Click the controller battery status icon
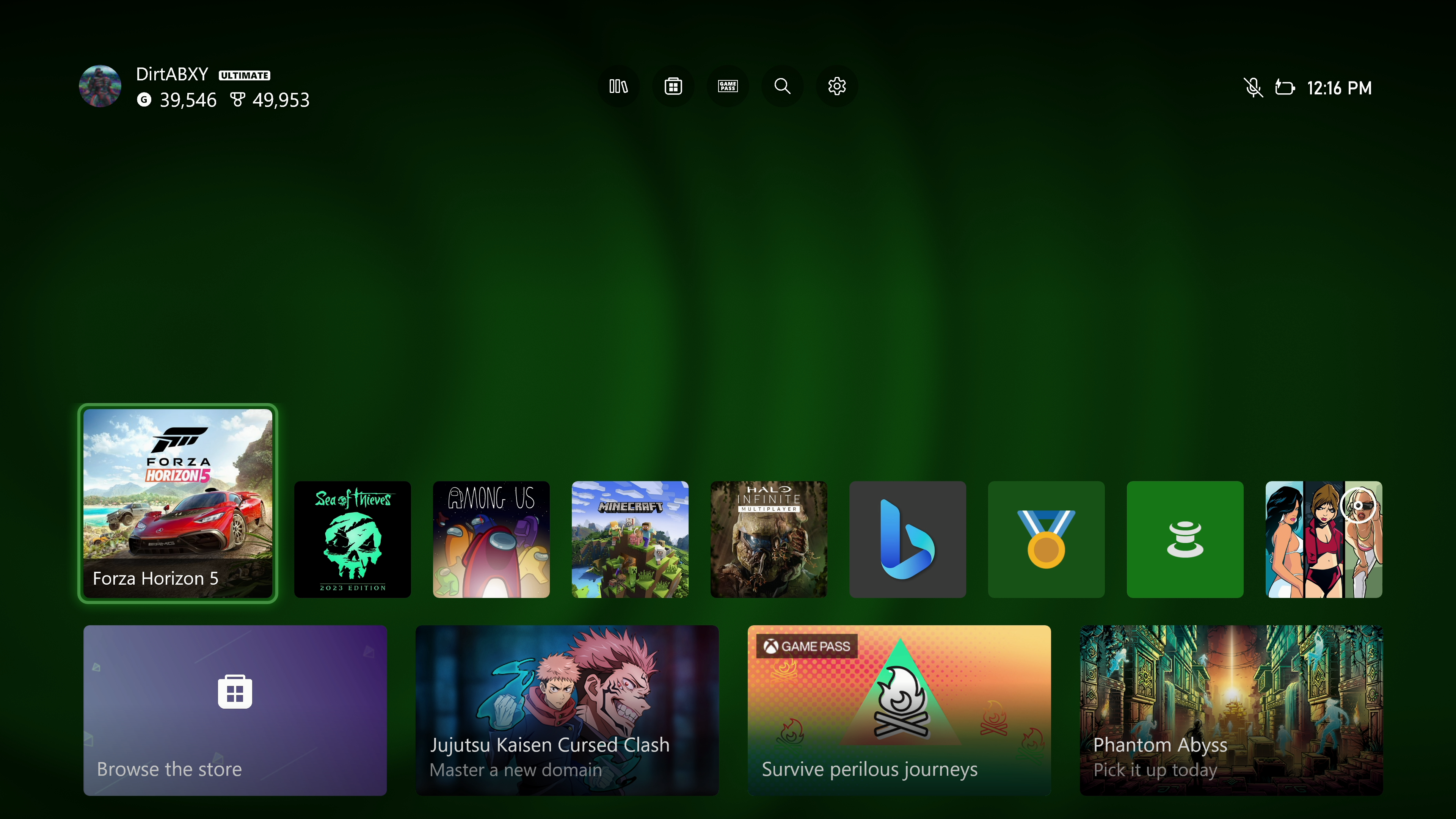This screenshot has height=819, width=1456. pos(1284,88)
